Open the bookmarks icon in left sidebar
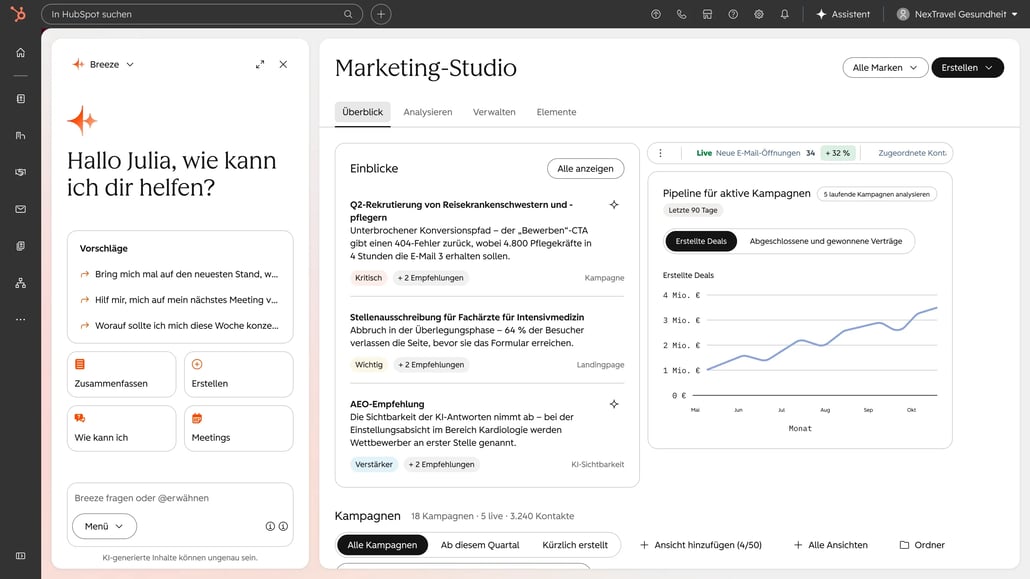 tap(20, 99)
